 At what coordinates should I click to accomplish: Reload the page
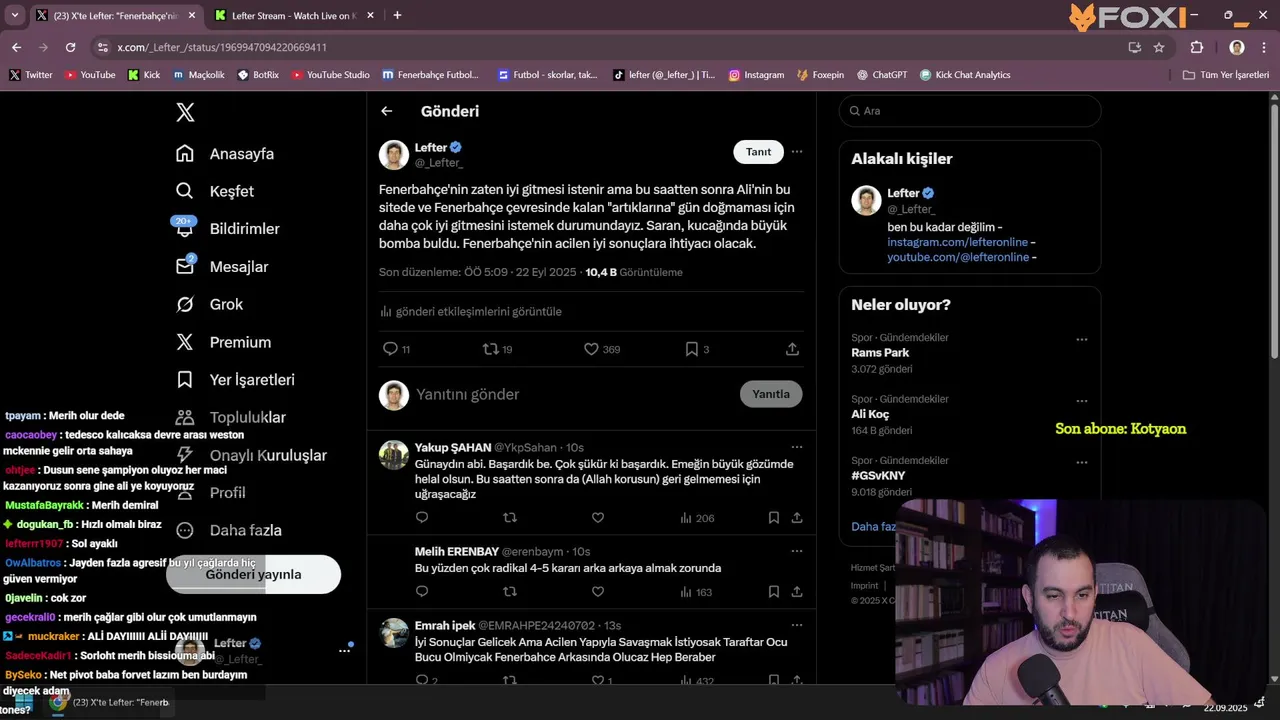[x=70, y=47]
